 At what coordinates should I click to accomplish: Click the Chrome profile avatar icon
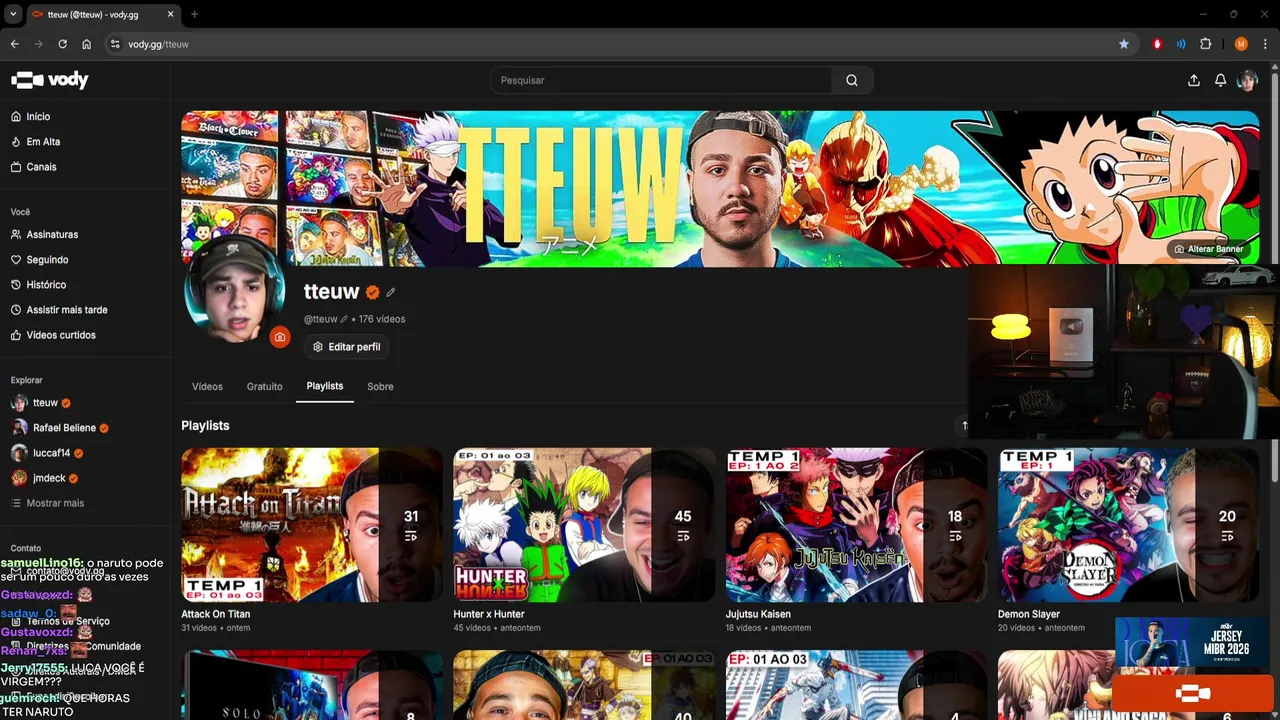pos(1241,44)
